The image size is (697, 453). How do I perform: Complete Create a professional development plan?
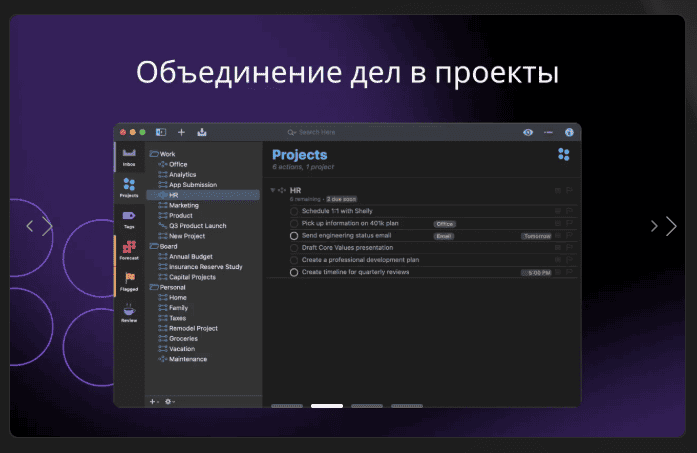[294, 260]
